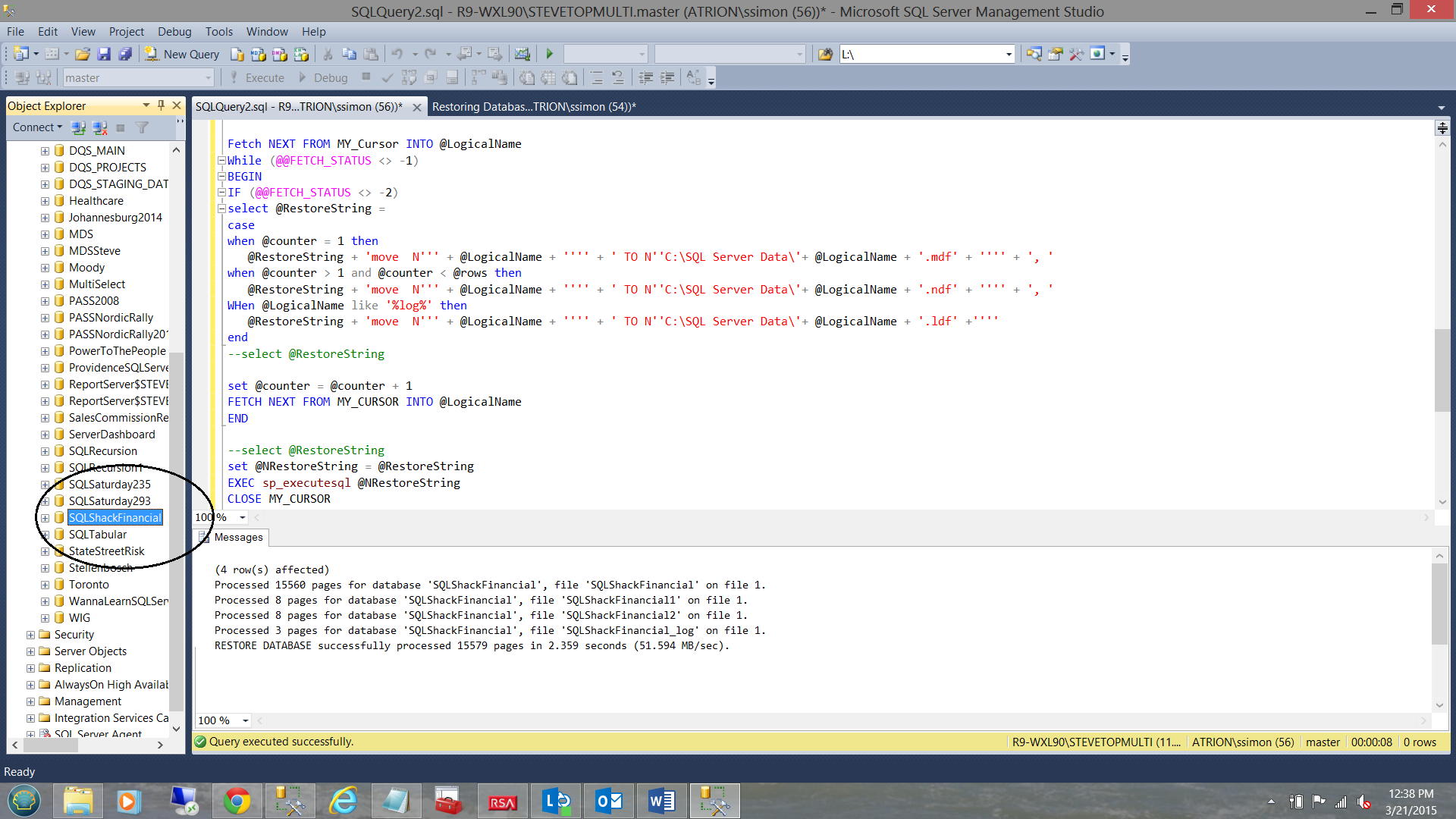1456x819 pixels.
Task: Expand the SQLShackFinancial database node
Action: tap(45, 518)
